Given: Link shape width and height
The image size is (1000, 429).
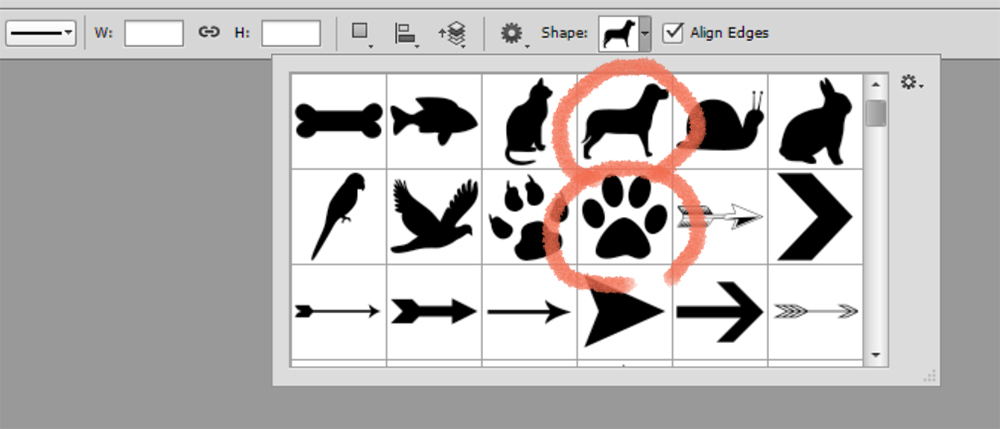Looking at the screenshot, I should (209, 33).
